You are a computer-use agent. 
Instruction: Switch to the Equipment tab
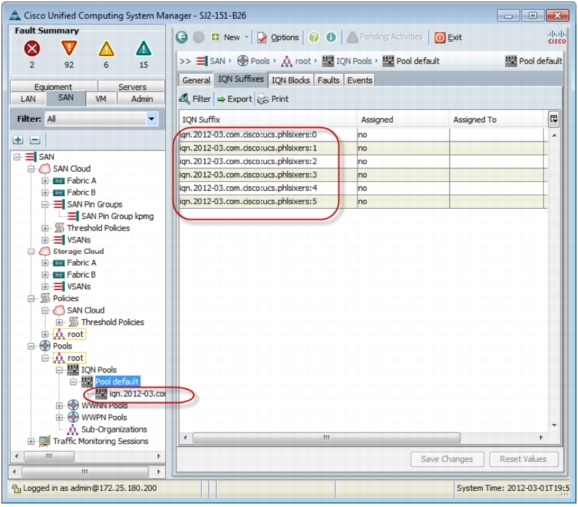click(x=53, y=87)
